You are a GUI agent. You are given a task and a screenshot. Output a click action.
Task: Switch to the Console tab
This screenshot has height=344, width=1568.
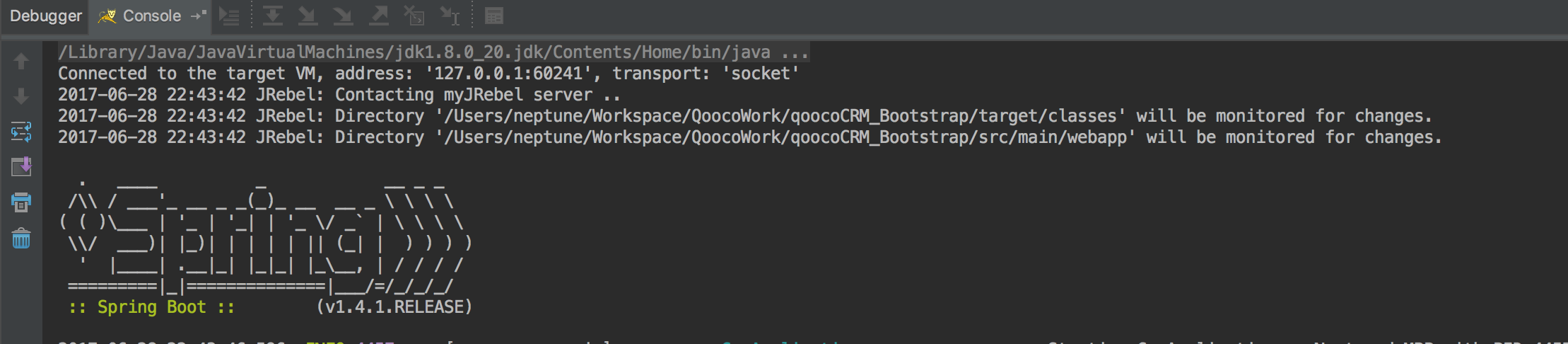click(151, 16)
